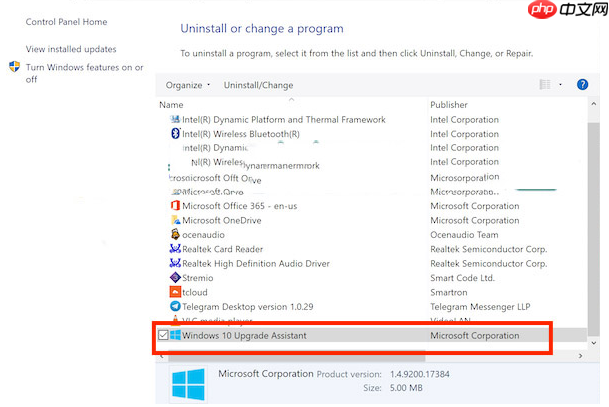Sort programs by the Name column header
Viewport: 609px width, 407px height.
click(x=171, y=105)
